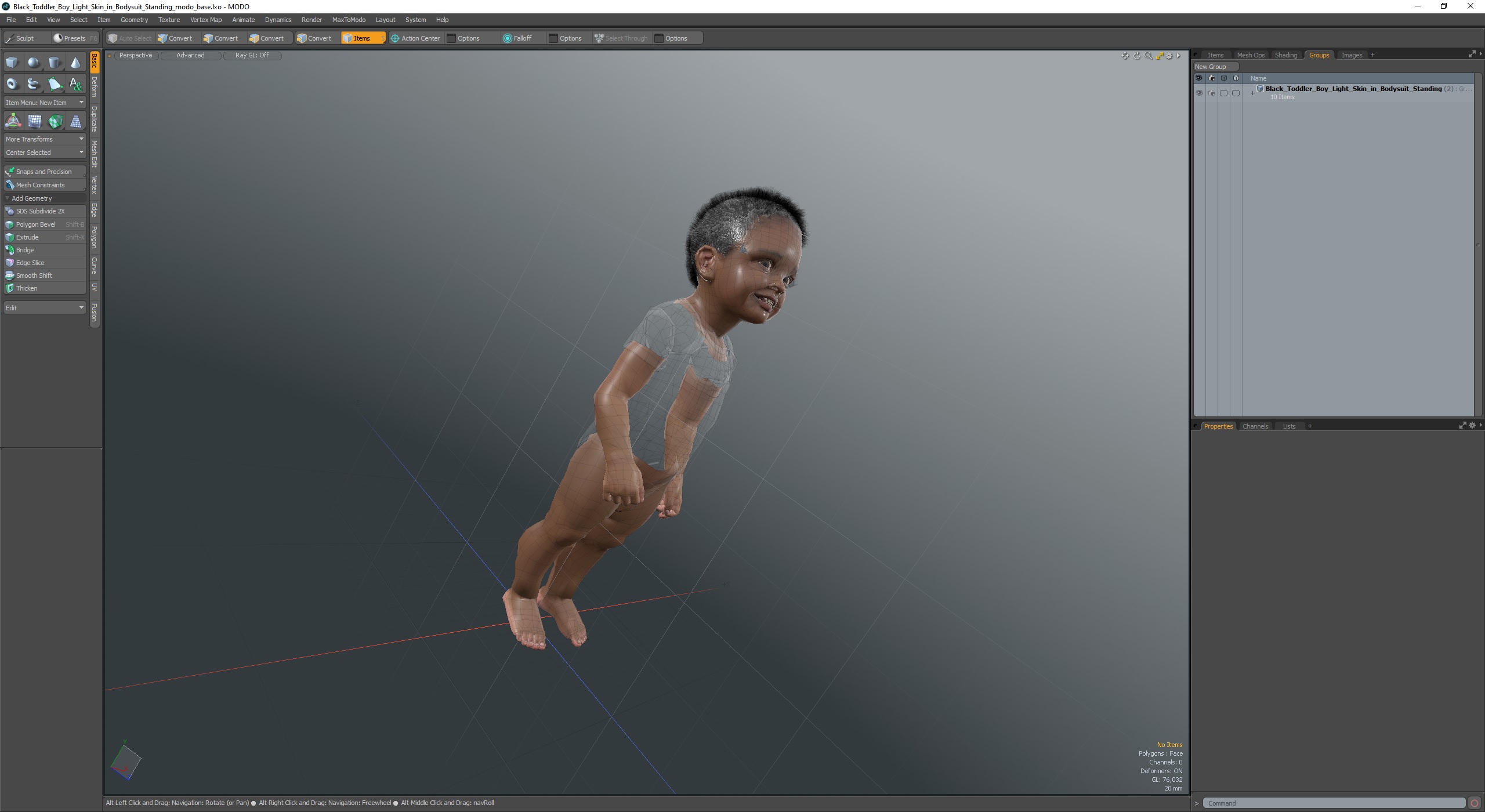Screen dimensions: 1485x812
Task: Open Item Menu: New Item dropdown
Action: [x=45, y=103]
